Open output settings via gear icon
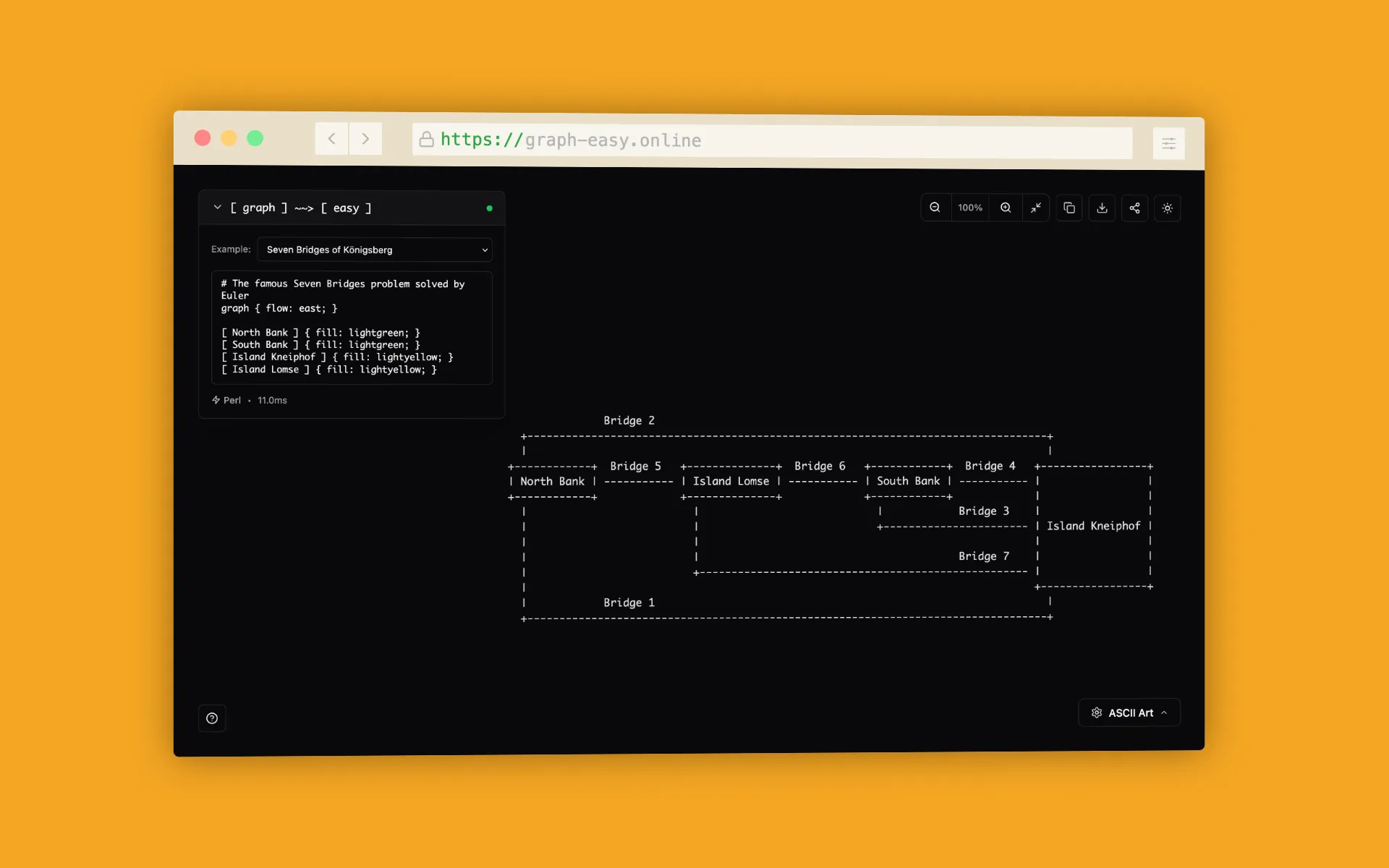1389x868 pixels. click(x=1096, y=712)
